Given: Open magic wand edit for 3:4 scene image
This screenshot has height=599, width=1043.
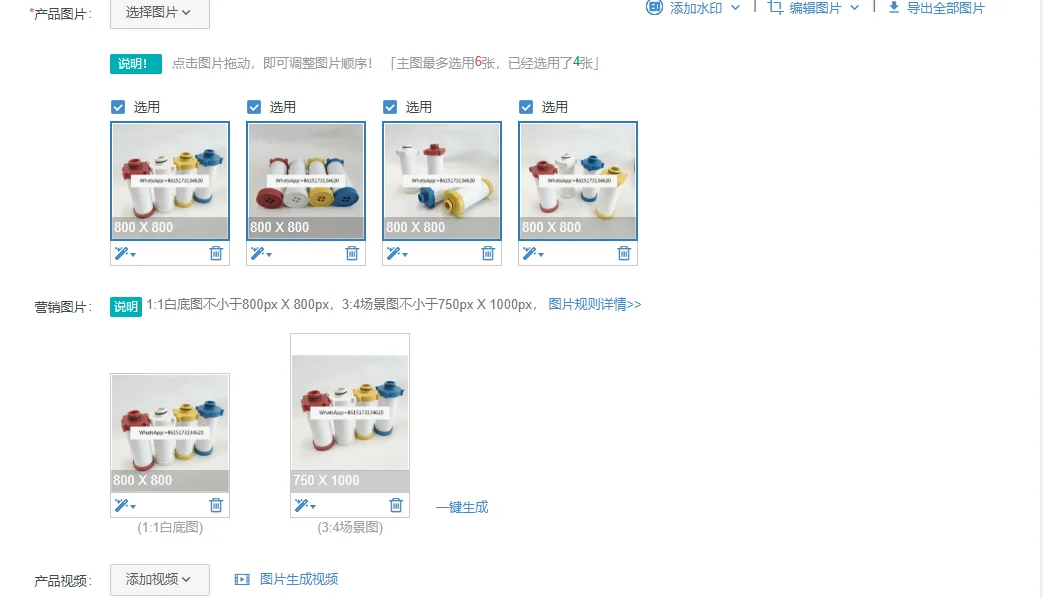Looking at the screenshot, I should coord(305,505).
